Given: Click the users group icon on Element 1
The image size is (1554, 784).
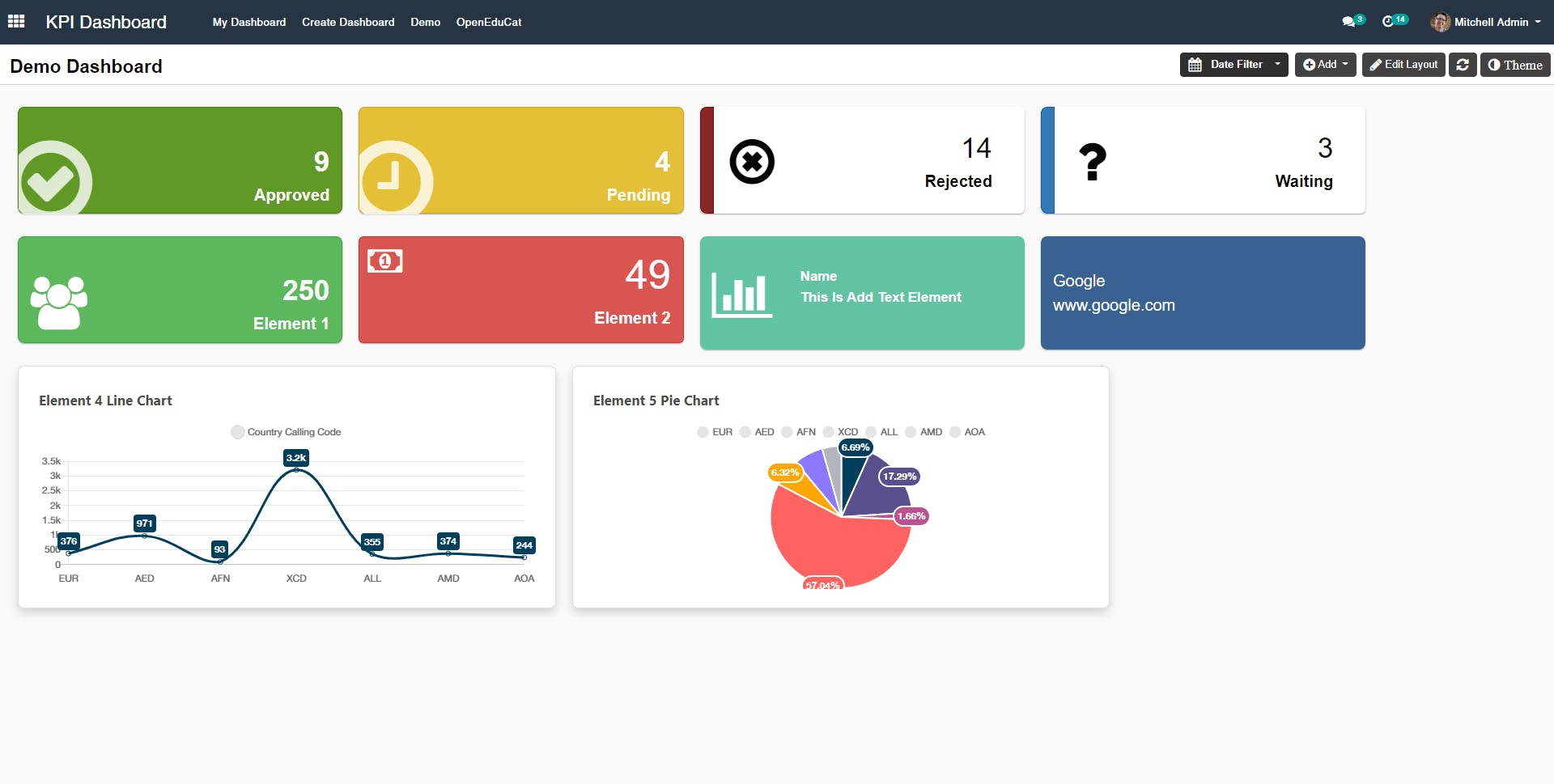Looking at the screenshot, I should coord(58,303).
